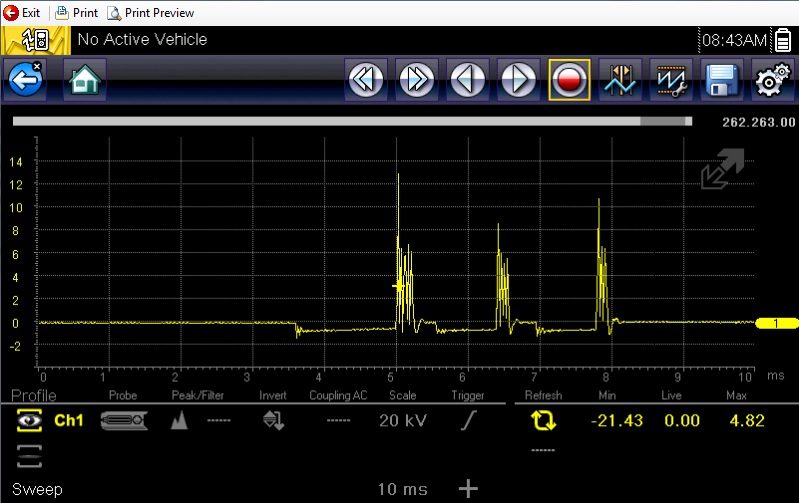Toggle Ch1 visibility with the eye icon
Screen dimensions: 799x503
pyautogui.click(x=30, y=420)
